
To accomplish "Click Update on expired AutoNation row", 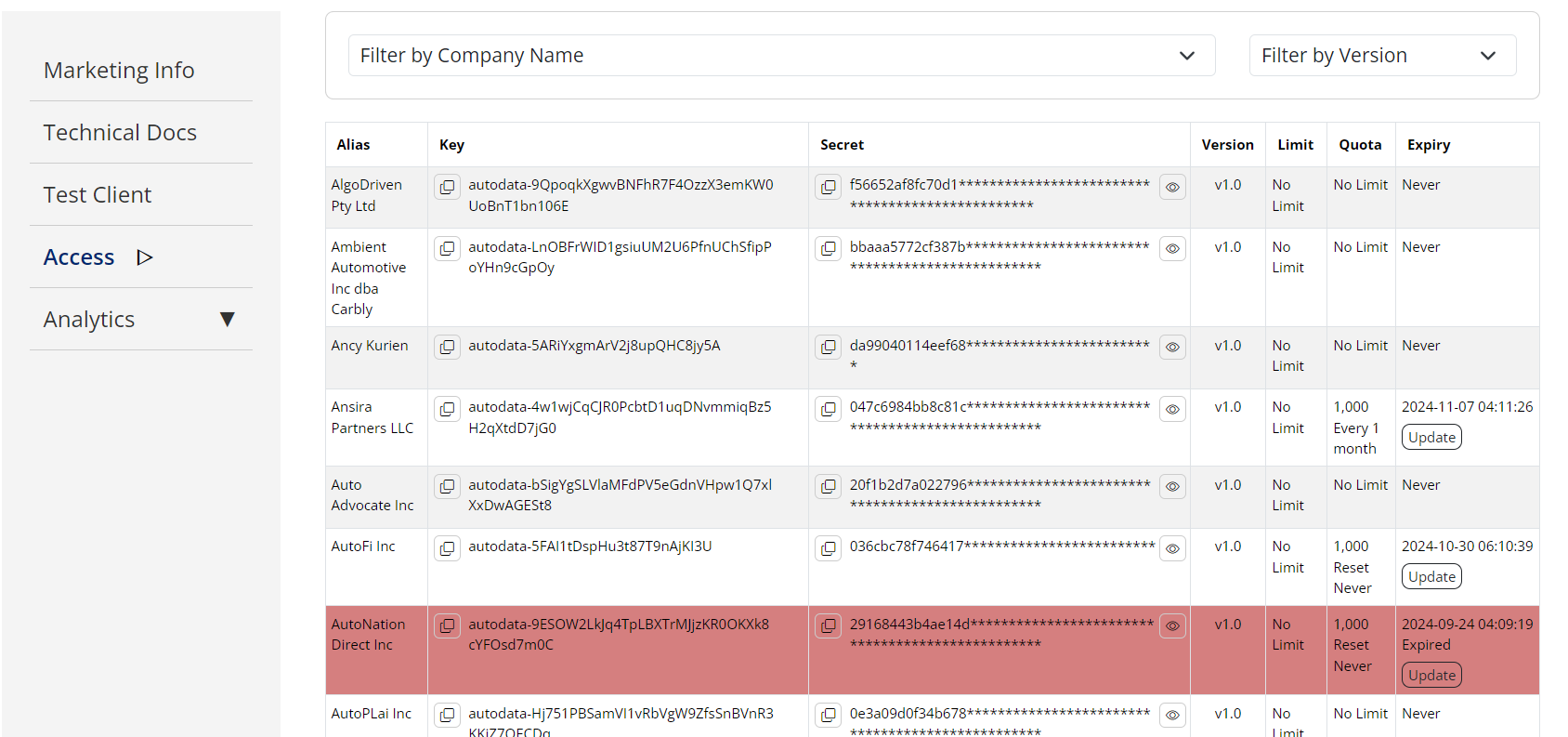I will click(1431, 676).
